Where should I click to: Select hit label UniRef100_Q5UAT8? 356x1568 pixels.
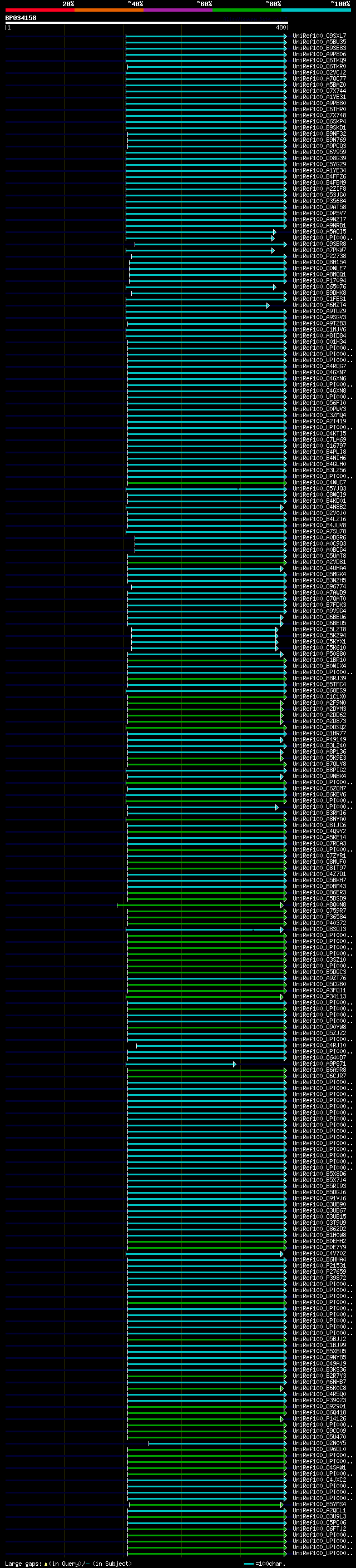click(x=319, y=556)
